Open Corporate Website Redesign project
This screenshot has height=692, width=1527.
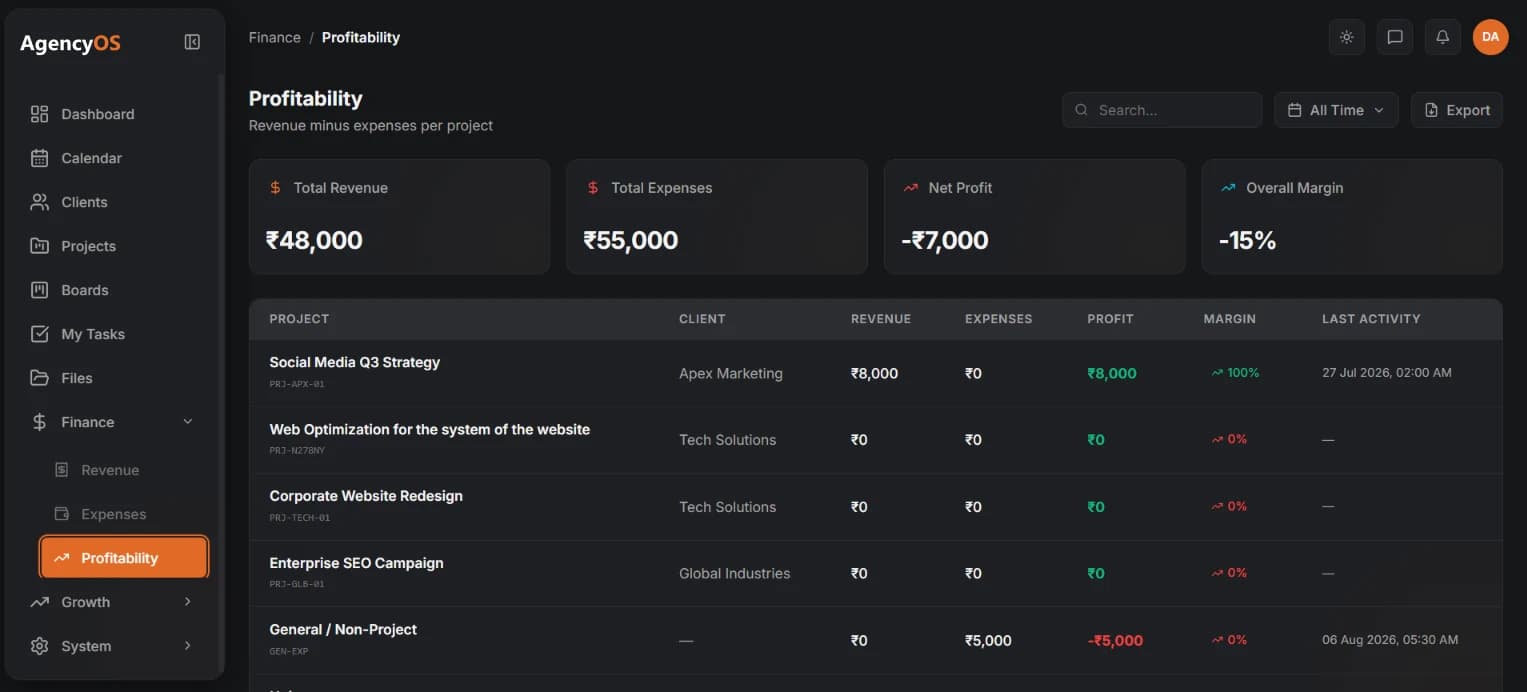tap(366, 496)
